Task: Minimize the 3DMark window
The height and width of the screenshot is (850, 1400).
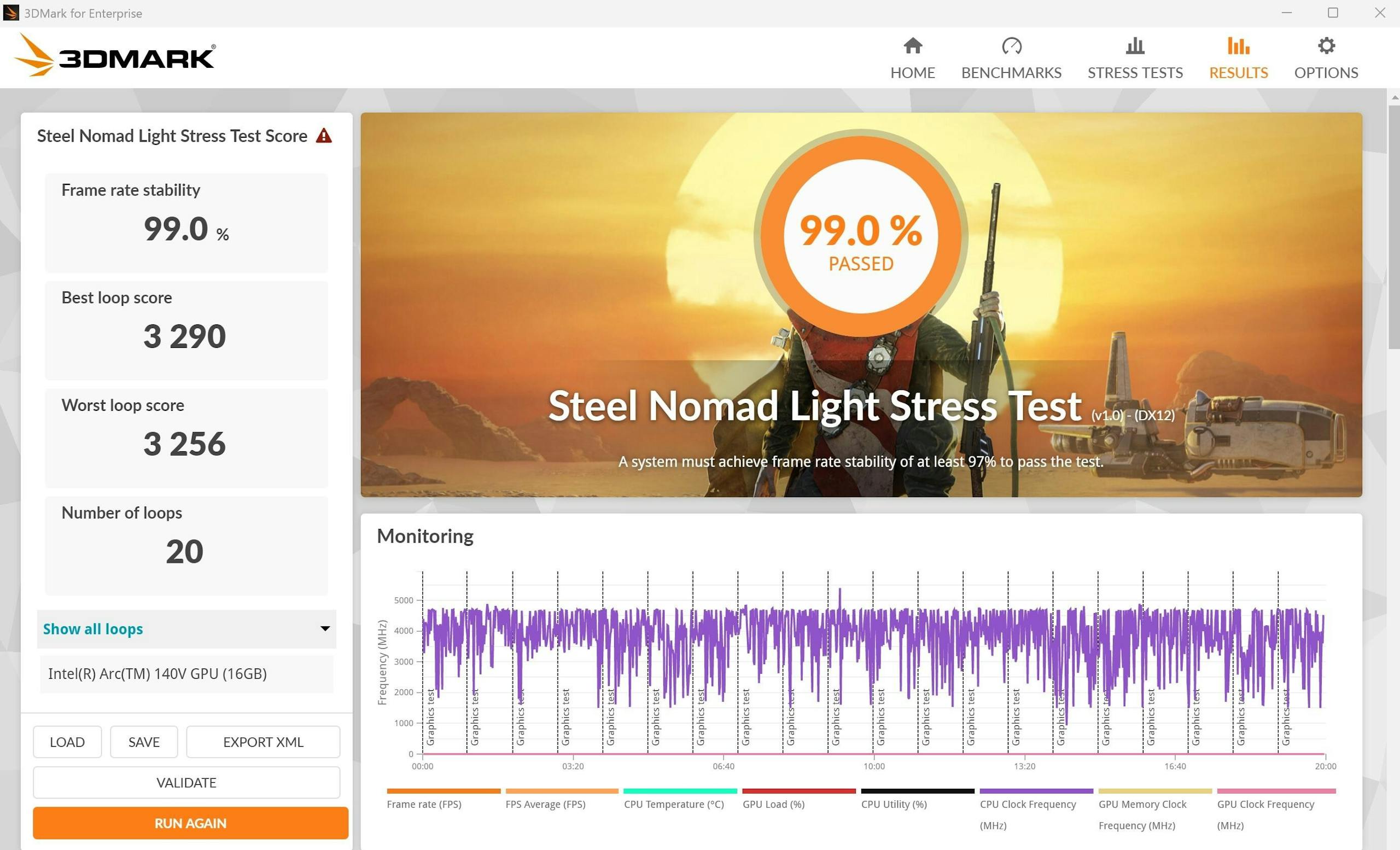Action: 1287,13
